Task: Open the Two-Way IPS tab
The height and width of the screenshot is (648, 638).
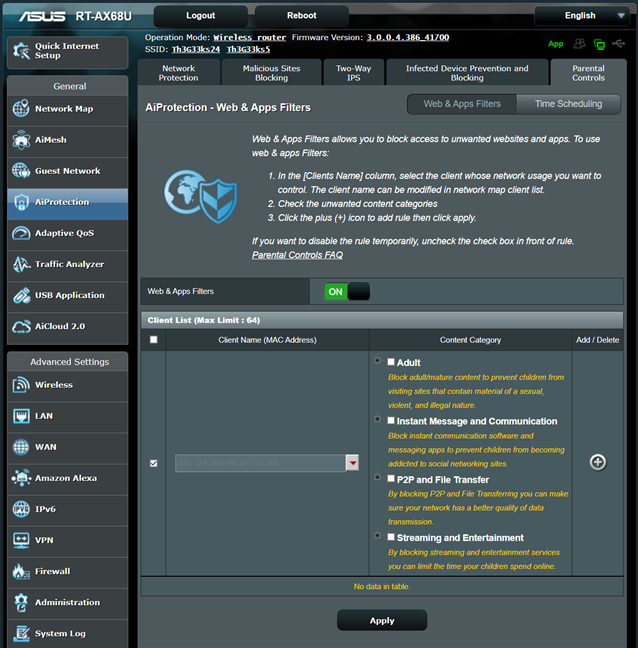Action: click(354, 73)
